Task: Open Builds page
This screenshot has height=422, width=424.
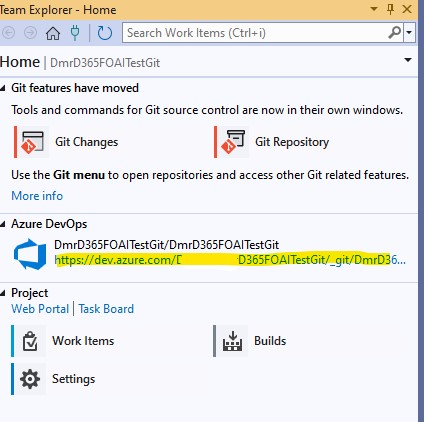Action: tap(270, 341)
